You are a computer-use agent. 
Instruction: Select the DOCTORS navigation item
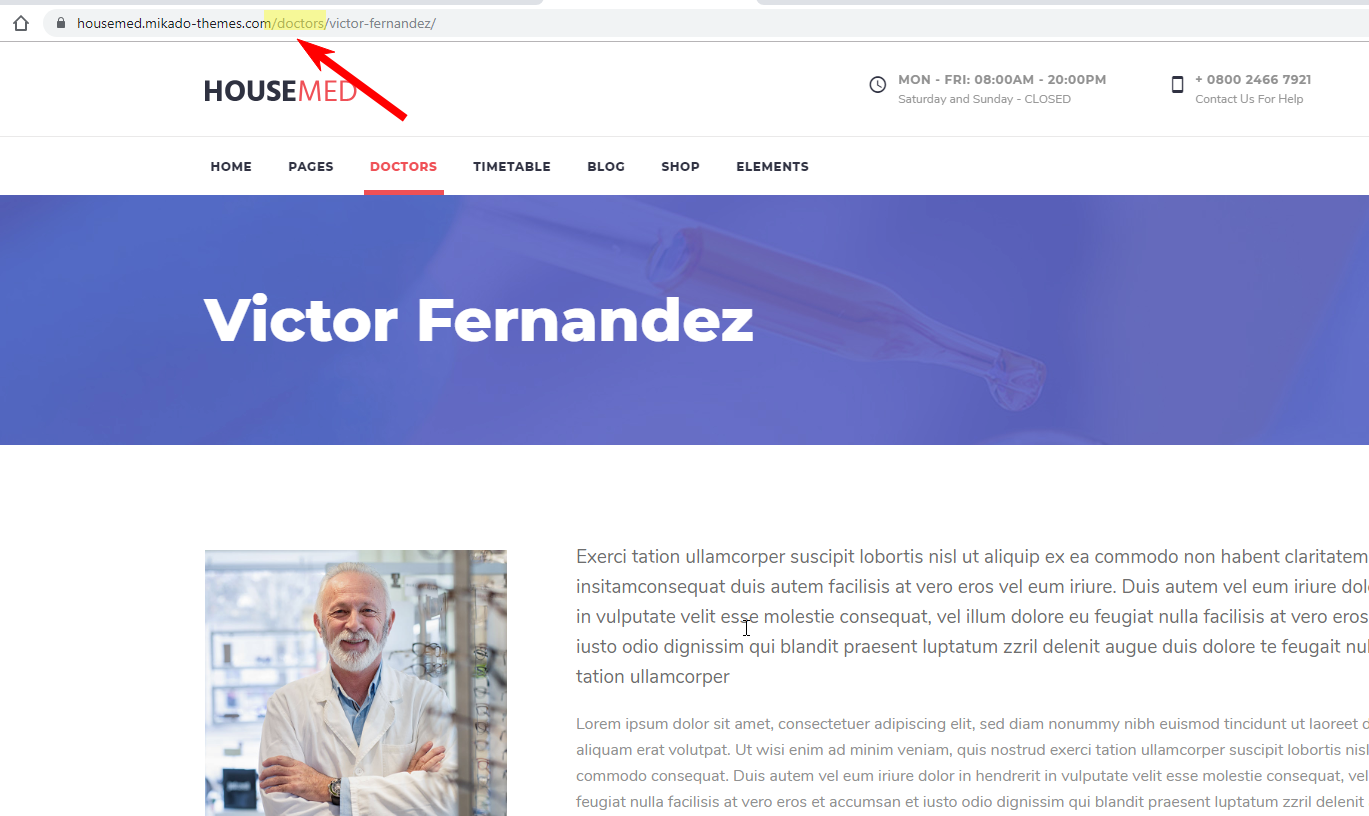[403, 167]
